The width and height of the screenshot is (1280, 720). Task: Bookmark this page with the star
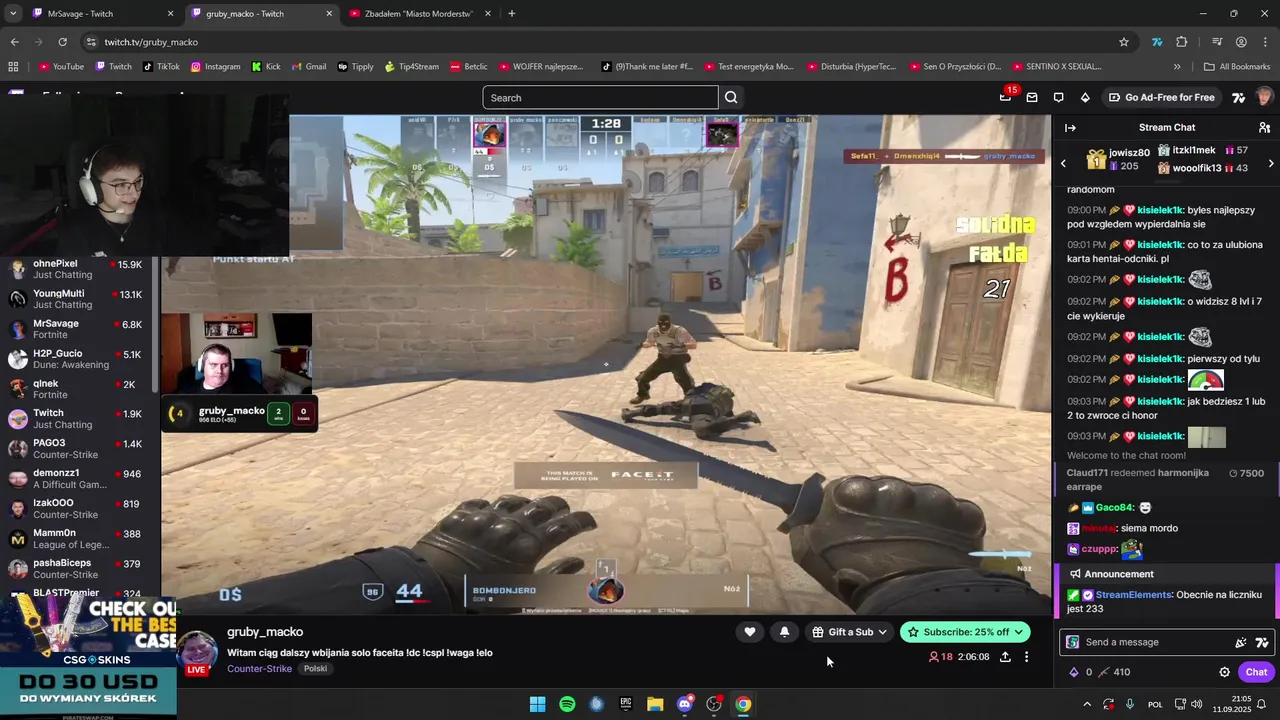pyautogui.click(x=1124, y=42)
